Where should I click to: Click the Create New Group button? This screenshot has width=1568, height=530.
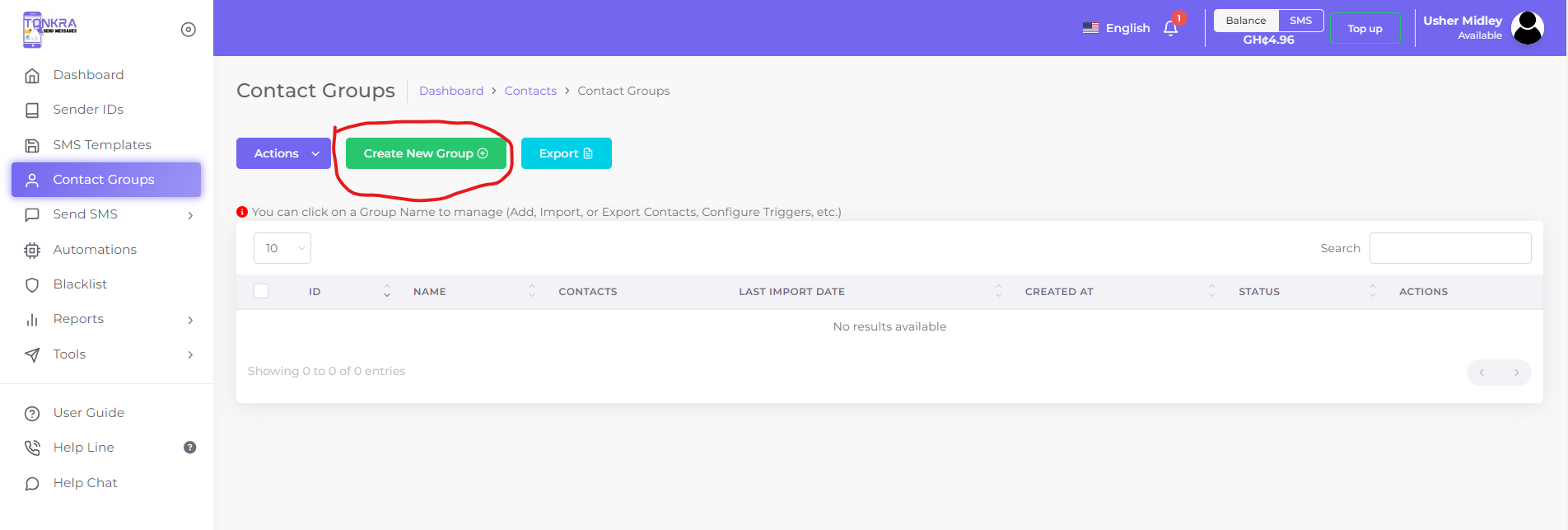coord(425,153)
